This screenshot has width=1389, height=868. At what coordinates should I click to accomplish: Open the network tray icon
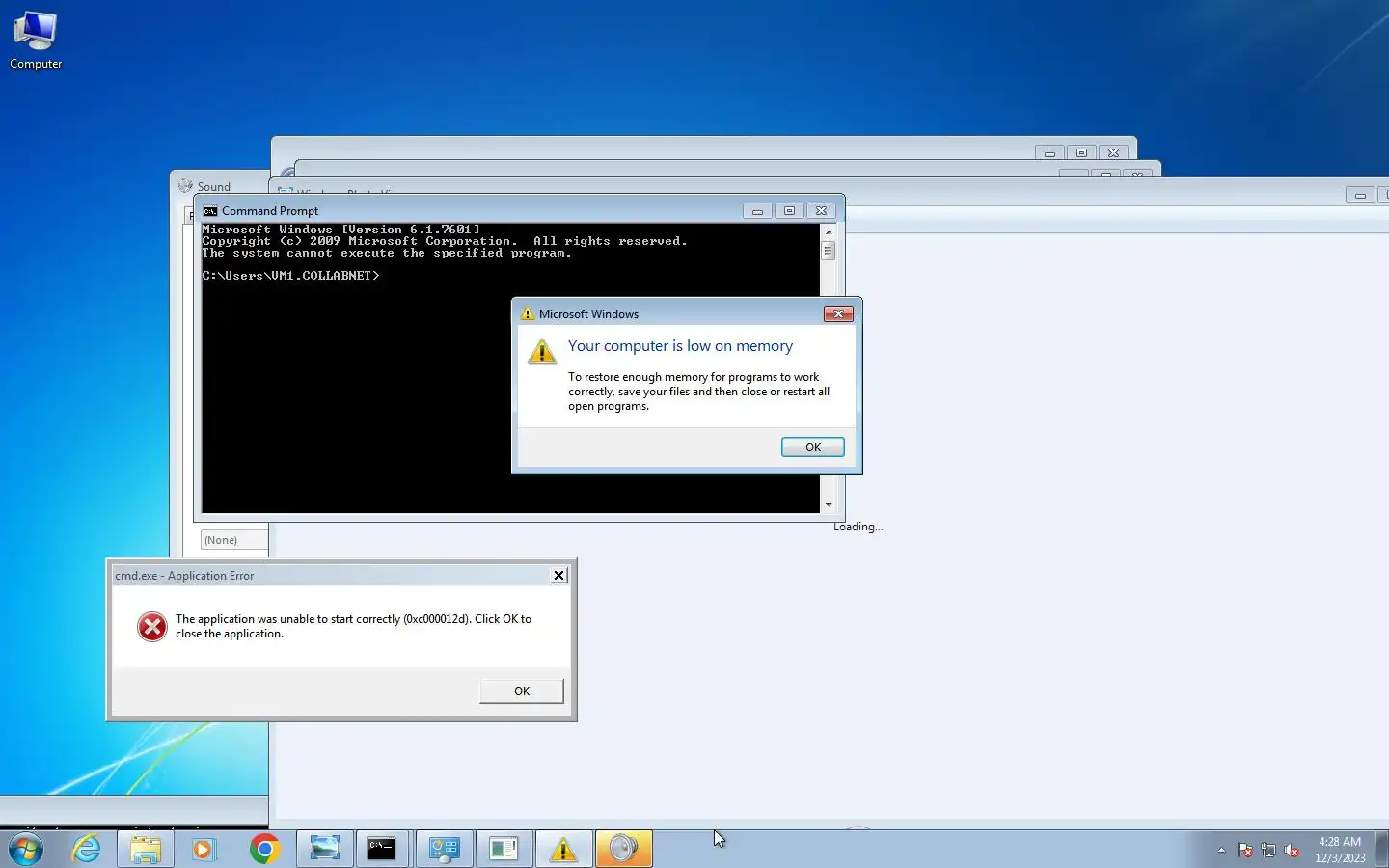coord(1268,850)
